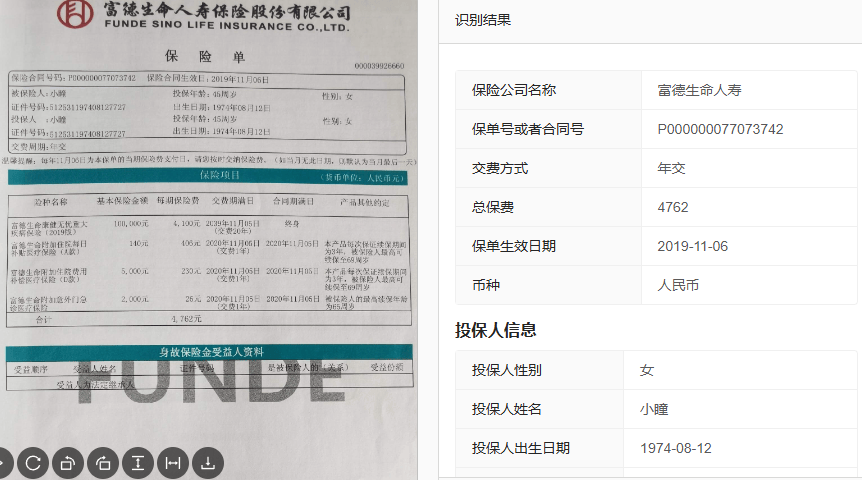Click the 识别结果 header
This screenshot has width=862, height=480.
point(483,20)
